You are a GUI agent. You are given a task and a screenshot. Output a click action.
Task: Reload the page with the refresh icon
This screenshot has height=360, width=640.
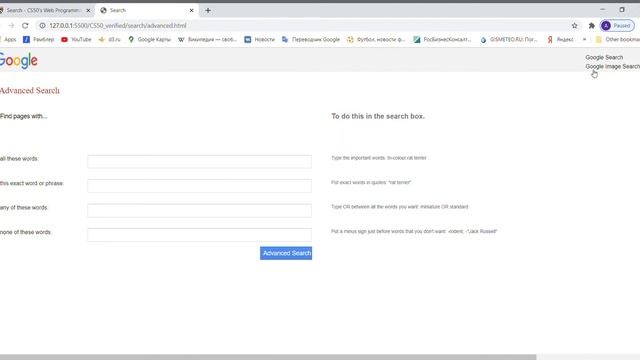(x=25, y=26)
